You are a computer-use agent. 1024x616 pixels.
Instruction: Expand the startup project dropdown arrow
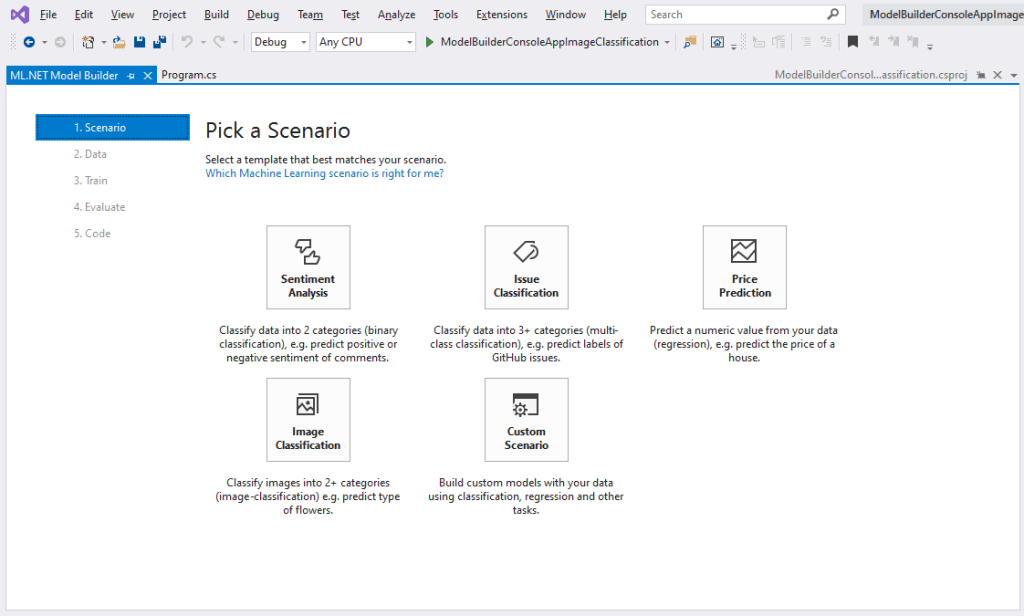tap(665, 42)
